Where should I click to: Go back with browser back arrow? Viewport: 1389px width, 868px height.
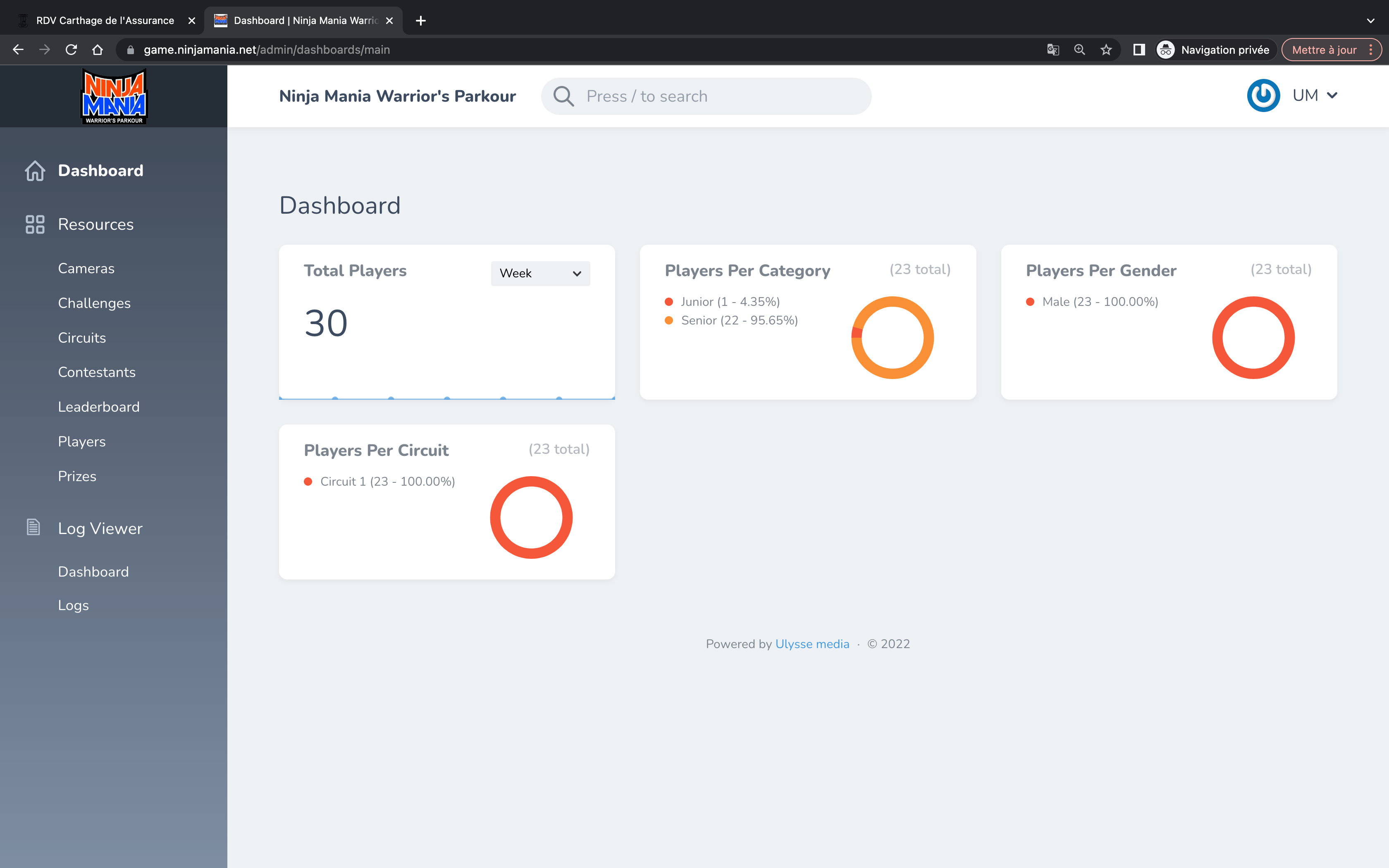click(18, 50)
